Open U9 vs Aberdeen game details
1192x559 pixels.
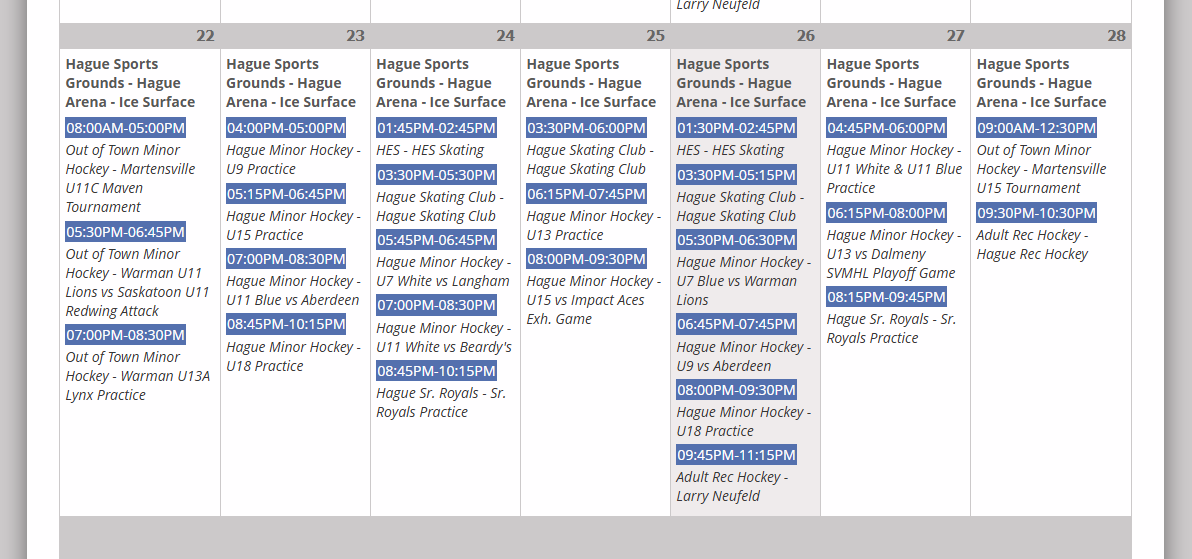click(x=743, y=356)
